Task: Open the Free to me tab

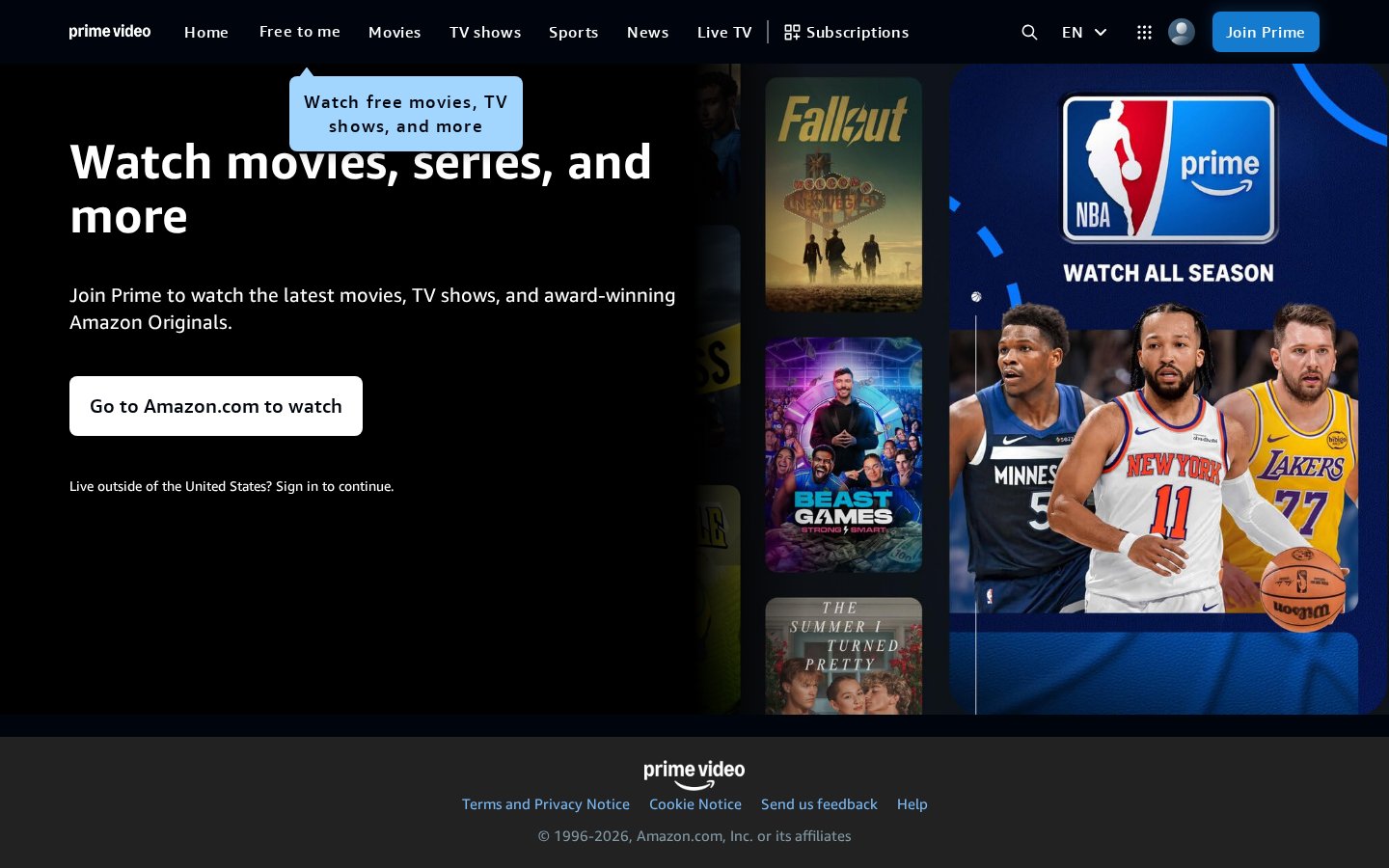Action: pyautogui.click(x=300, y=32)
